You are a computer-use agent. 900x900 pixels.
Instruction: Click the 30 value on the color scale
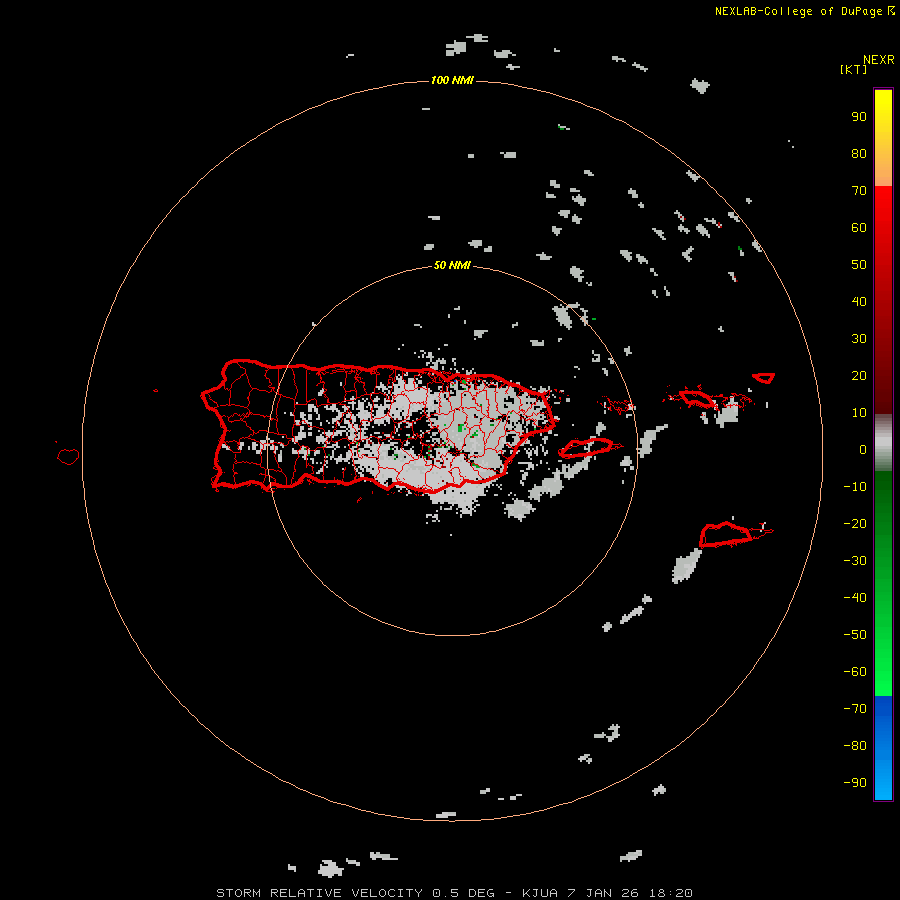coord(859,339)
